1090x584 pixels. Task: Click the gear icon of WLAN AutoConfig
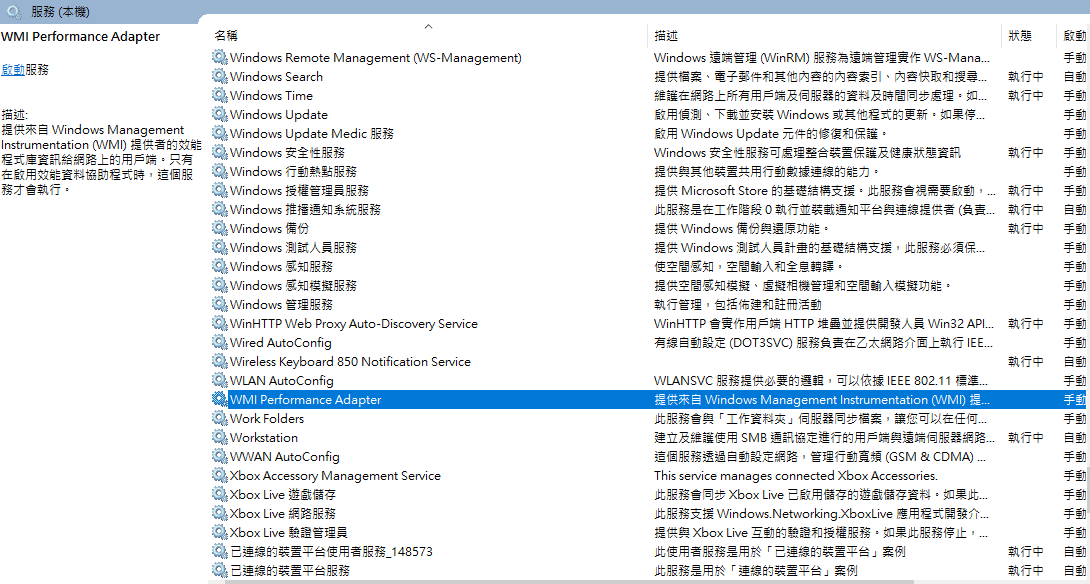(x=220, y=381)
